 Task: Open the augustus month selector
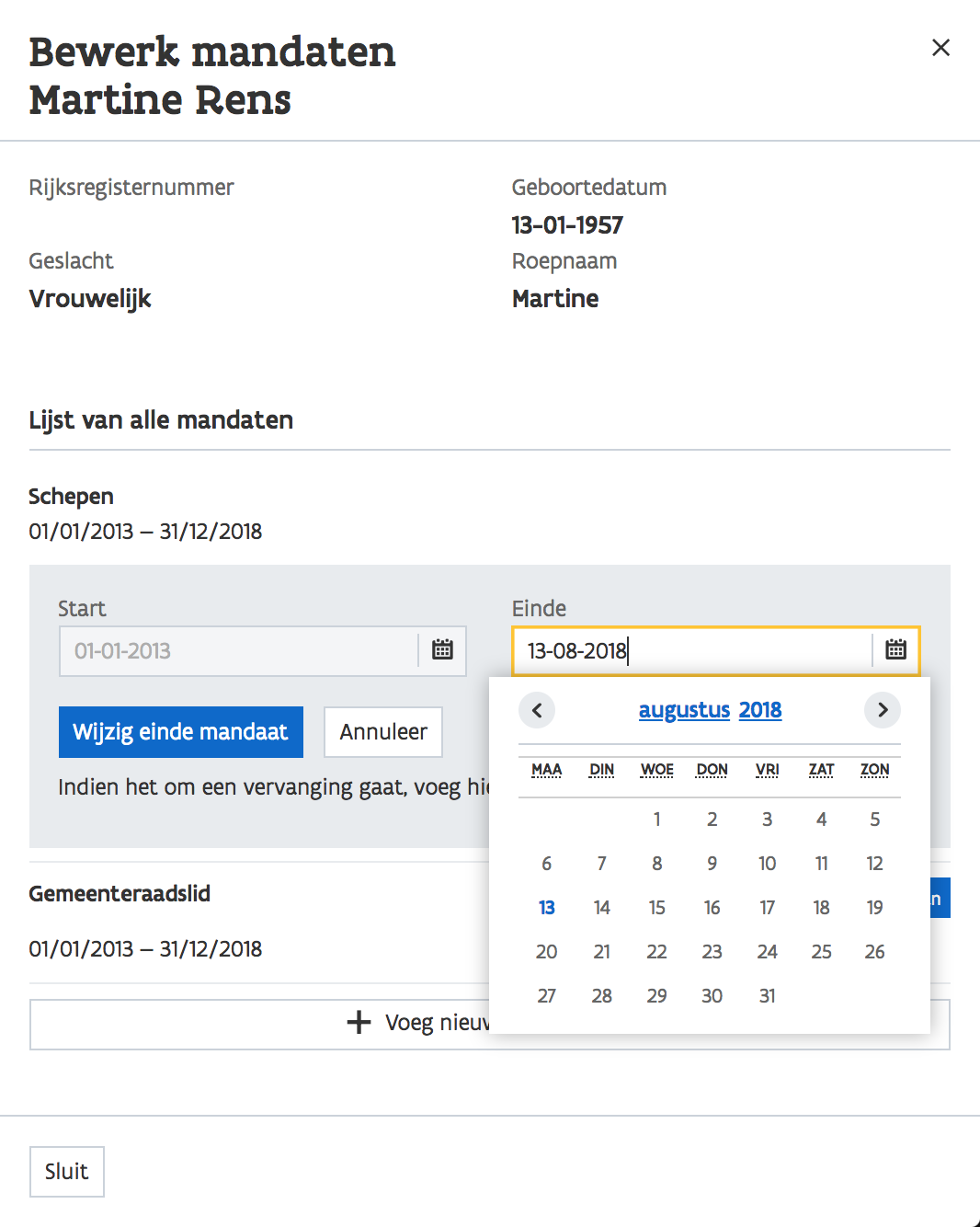[684, 710]
